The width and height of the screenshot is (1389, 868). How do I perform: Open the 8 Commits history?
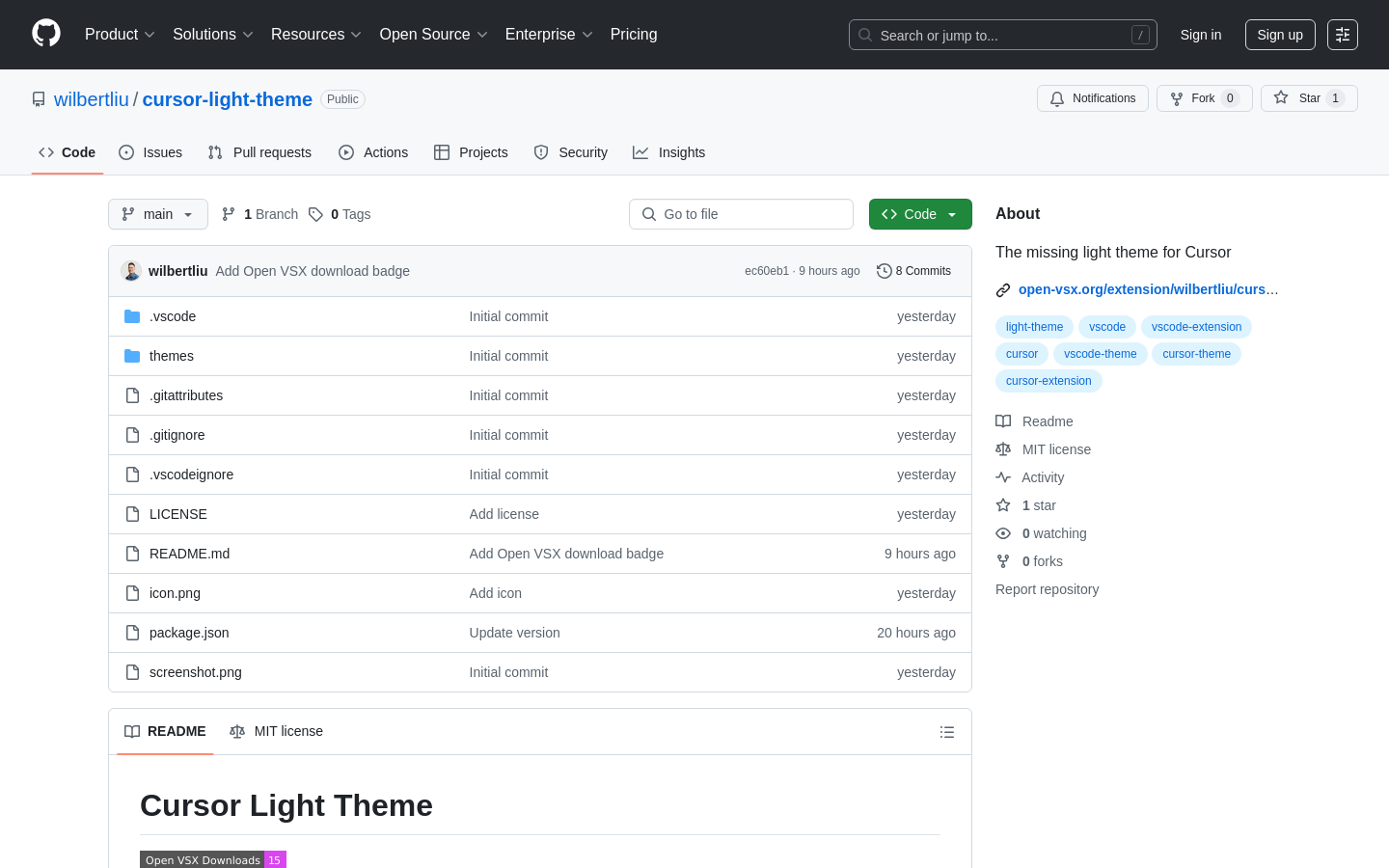913,271
